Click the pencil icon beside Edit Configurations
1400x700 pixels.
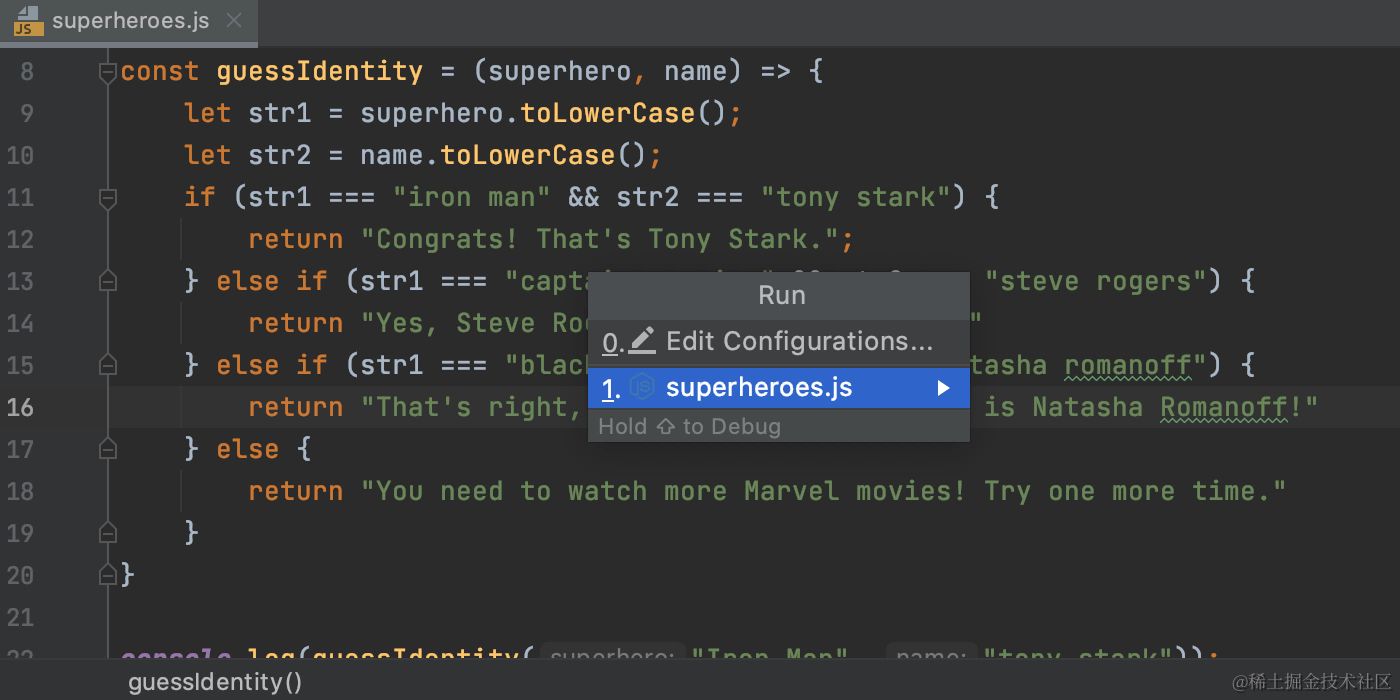[x=642, y=341]
